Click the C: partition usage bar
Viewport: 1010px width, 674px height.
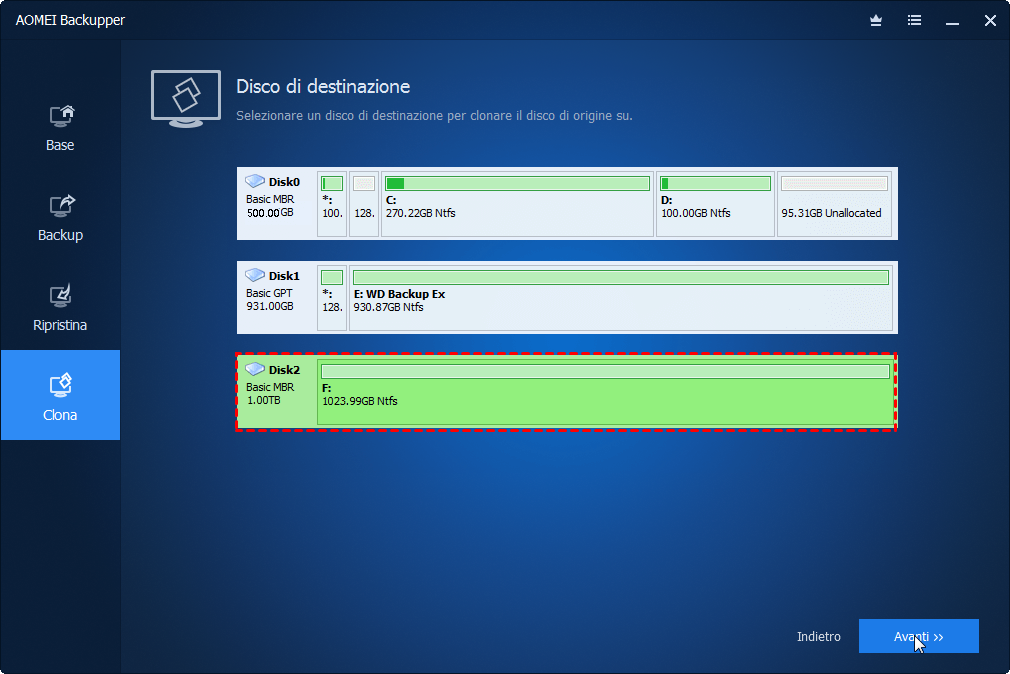[x=517, y=184]
